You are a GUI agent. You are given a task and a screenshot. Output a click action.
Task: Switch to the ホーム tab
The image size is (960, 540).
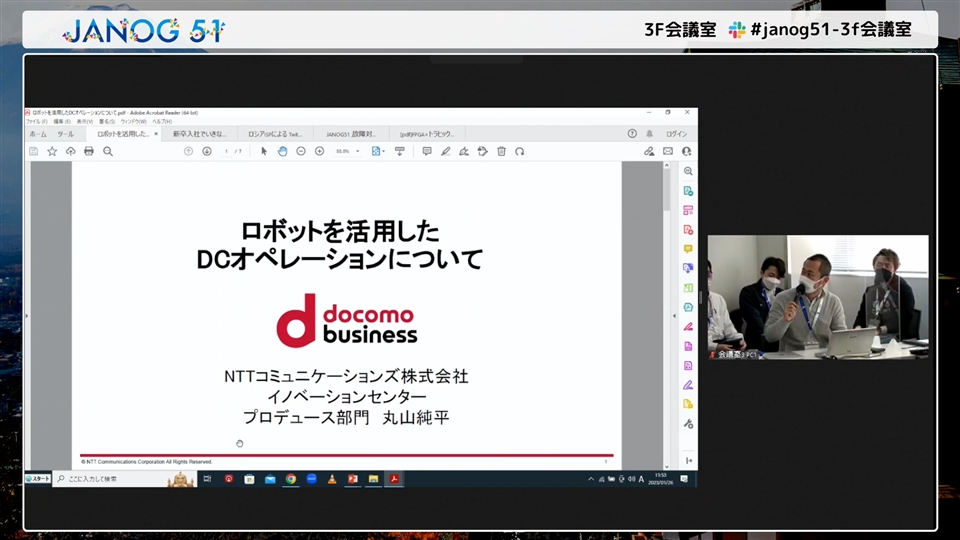[x=38, y=134]
